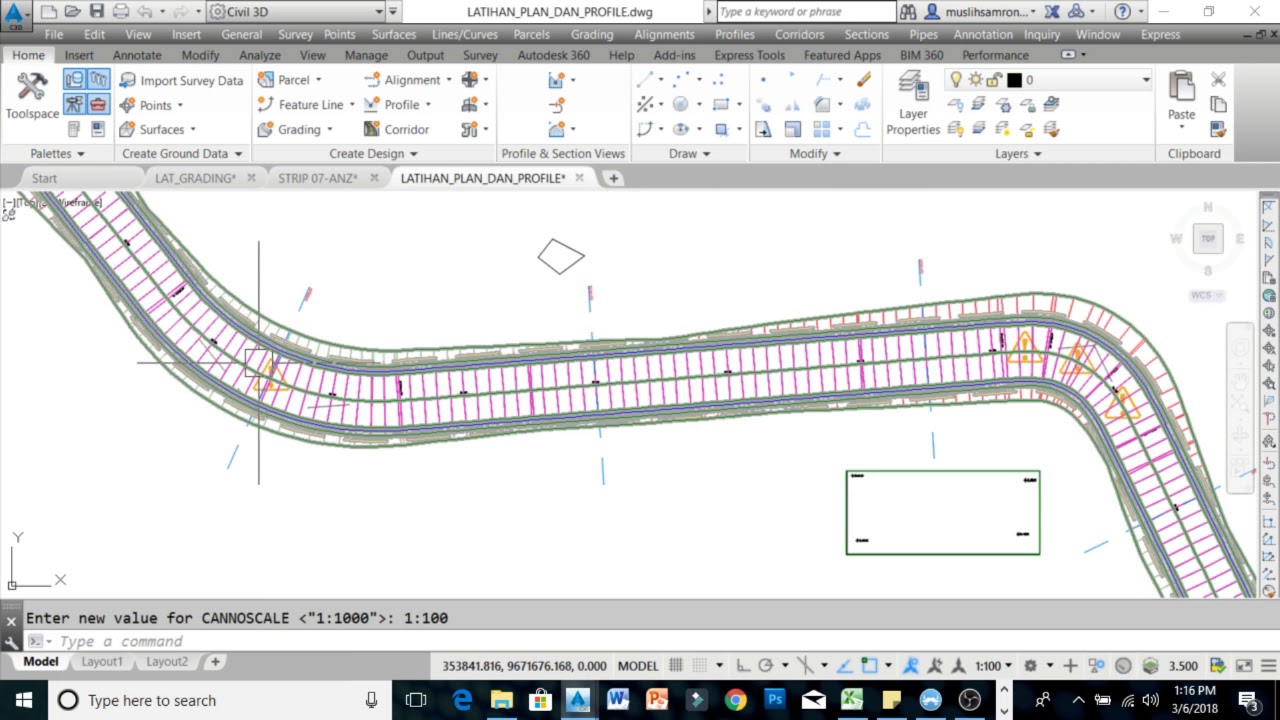The width and height of the screenshot is (1280, 720).
Task: Toggle object snap in status bar
Action: coord(870,666)
